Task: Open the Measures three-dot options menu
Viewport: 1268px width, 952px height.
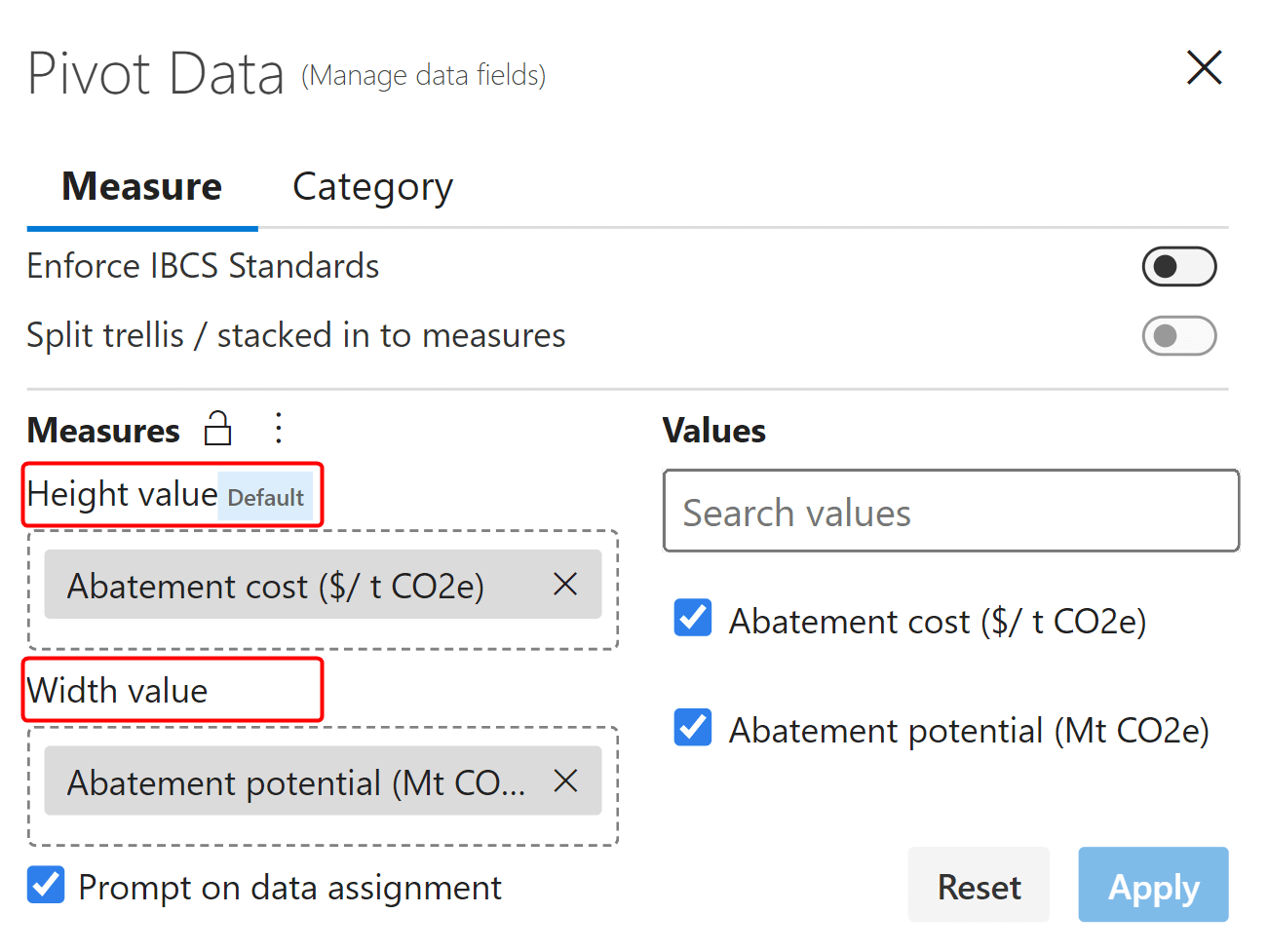Action: (279, 428)
